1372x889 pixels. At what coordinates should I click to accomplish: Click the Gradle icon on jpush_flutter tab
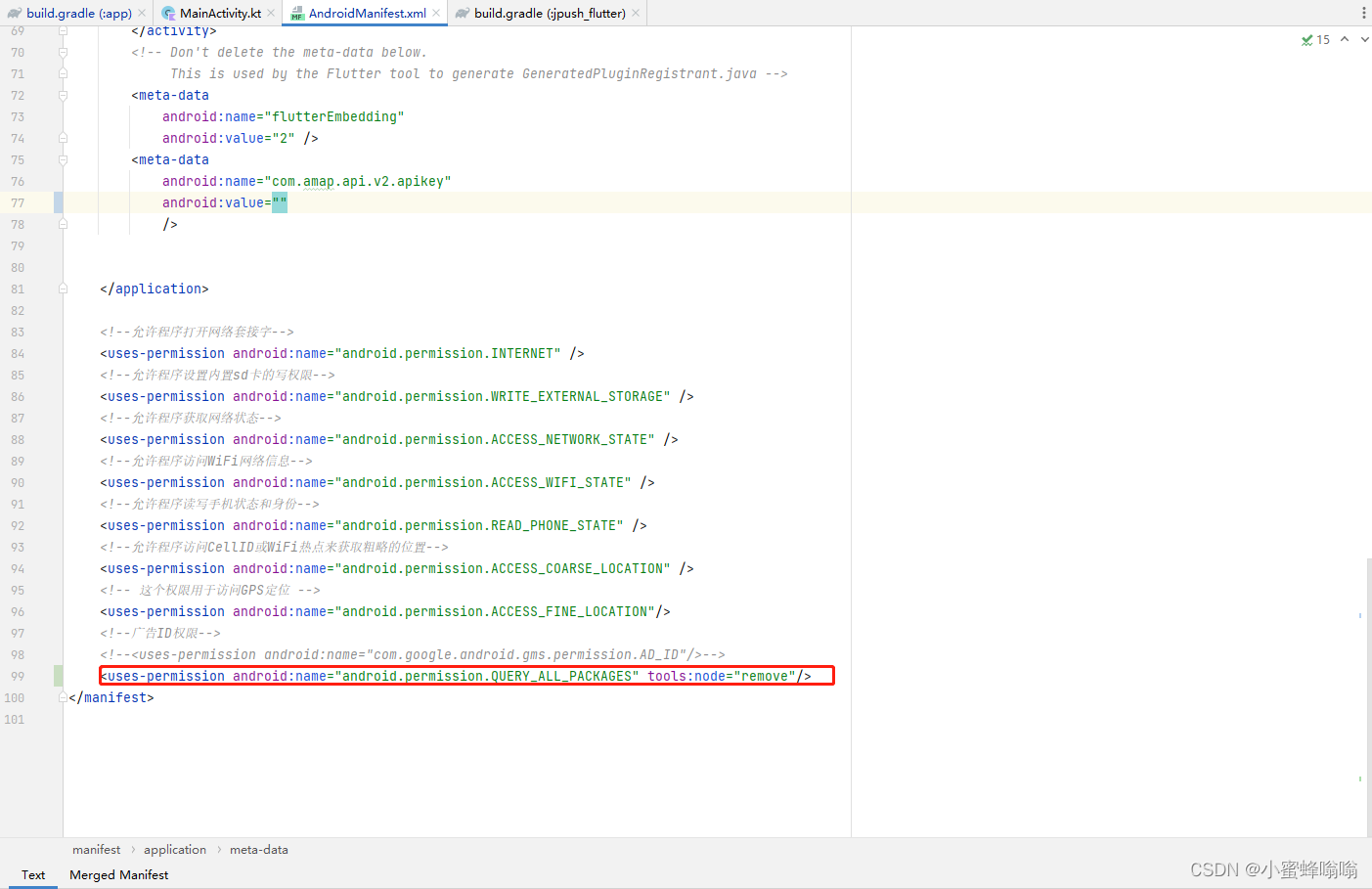click(x=463, y=13)
